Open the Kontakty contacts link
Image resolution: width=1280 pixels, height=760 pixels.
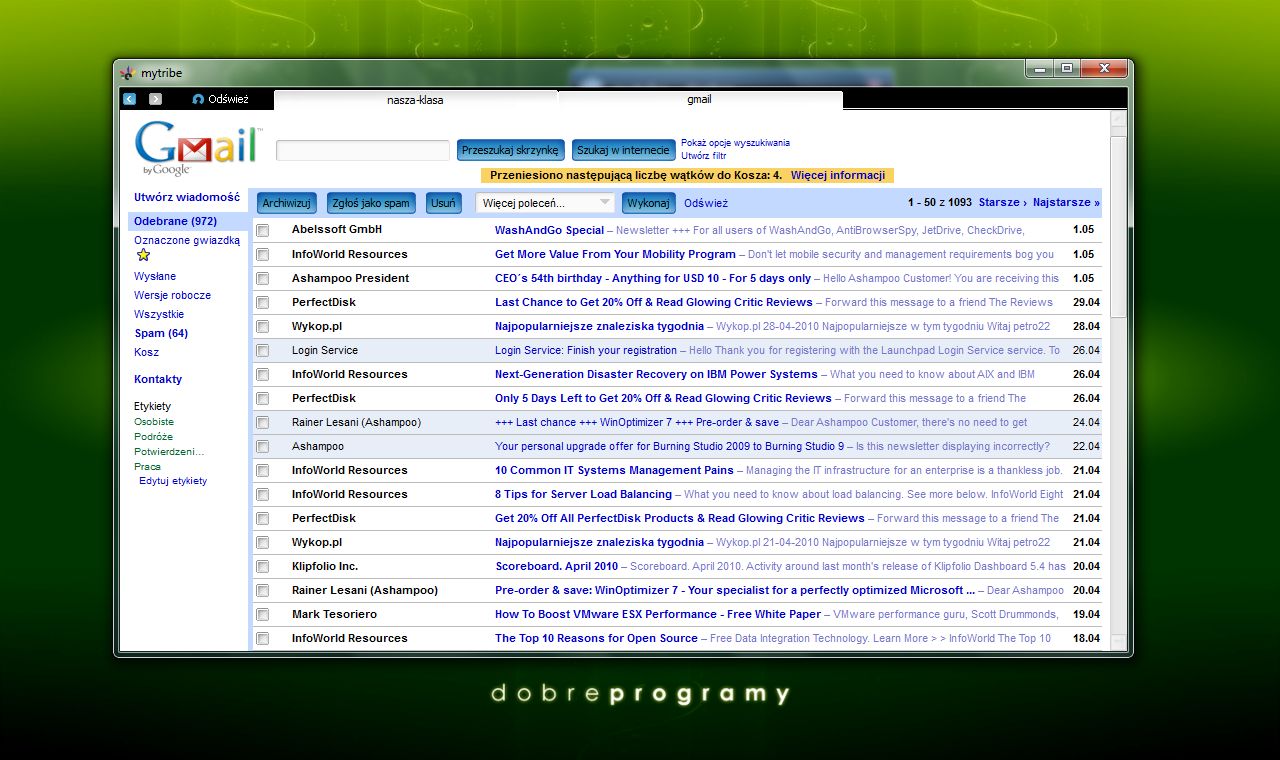point(158,379)
